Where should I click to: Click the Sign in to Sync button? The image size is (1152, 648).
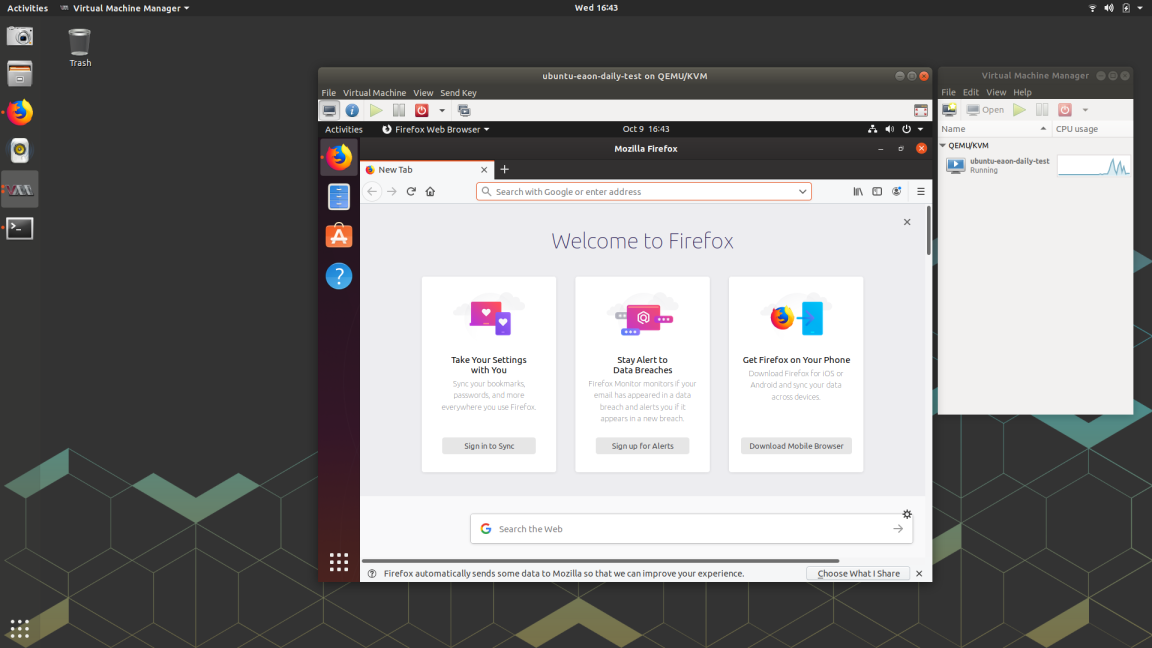click(488, 445)
